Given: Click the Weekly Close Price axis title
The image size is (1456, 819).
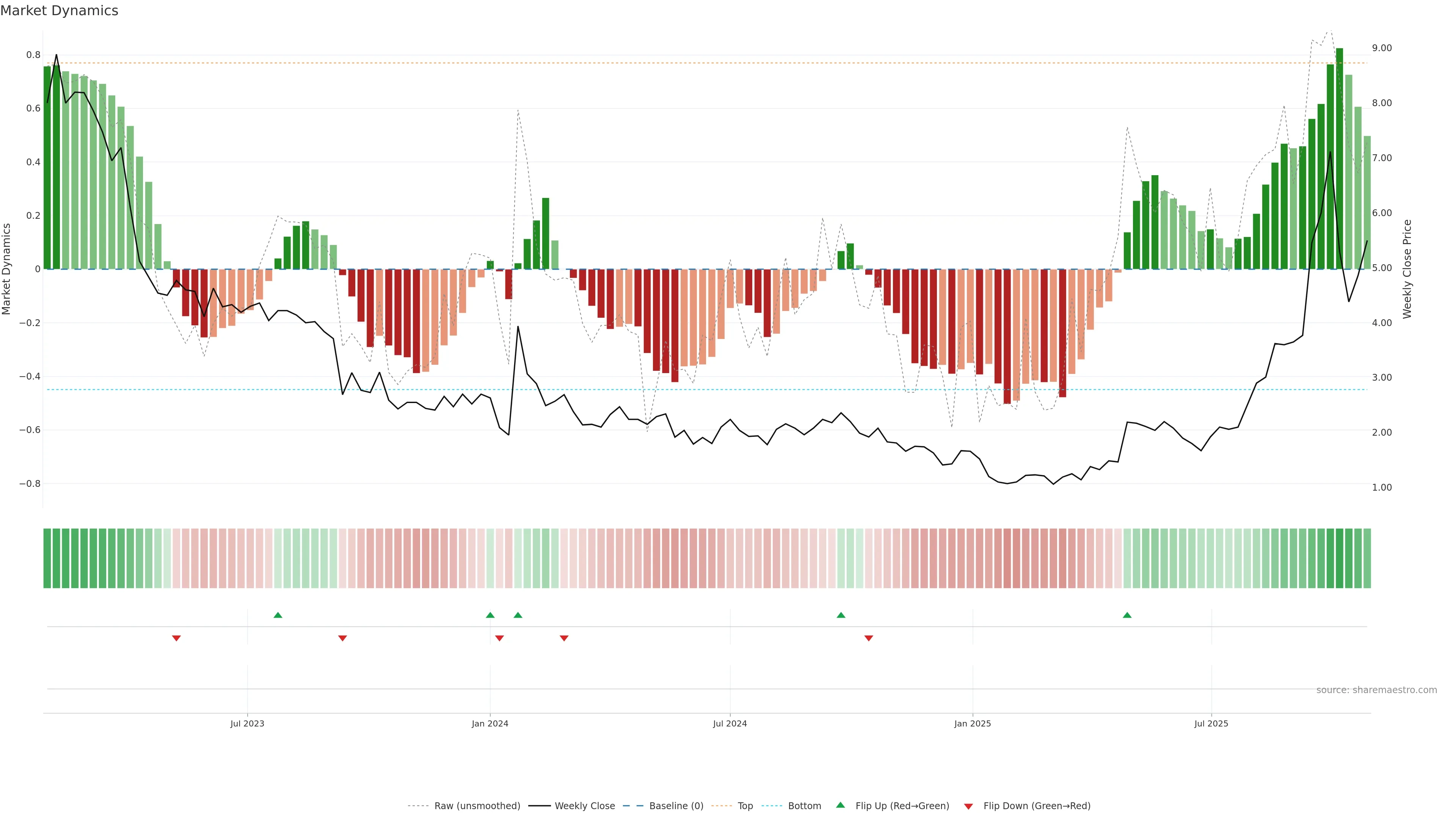Looking at the screenshot, I should [x=1407, y=269].
